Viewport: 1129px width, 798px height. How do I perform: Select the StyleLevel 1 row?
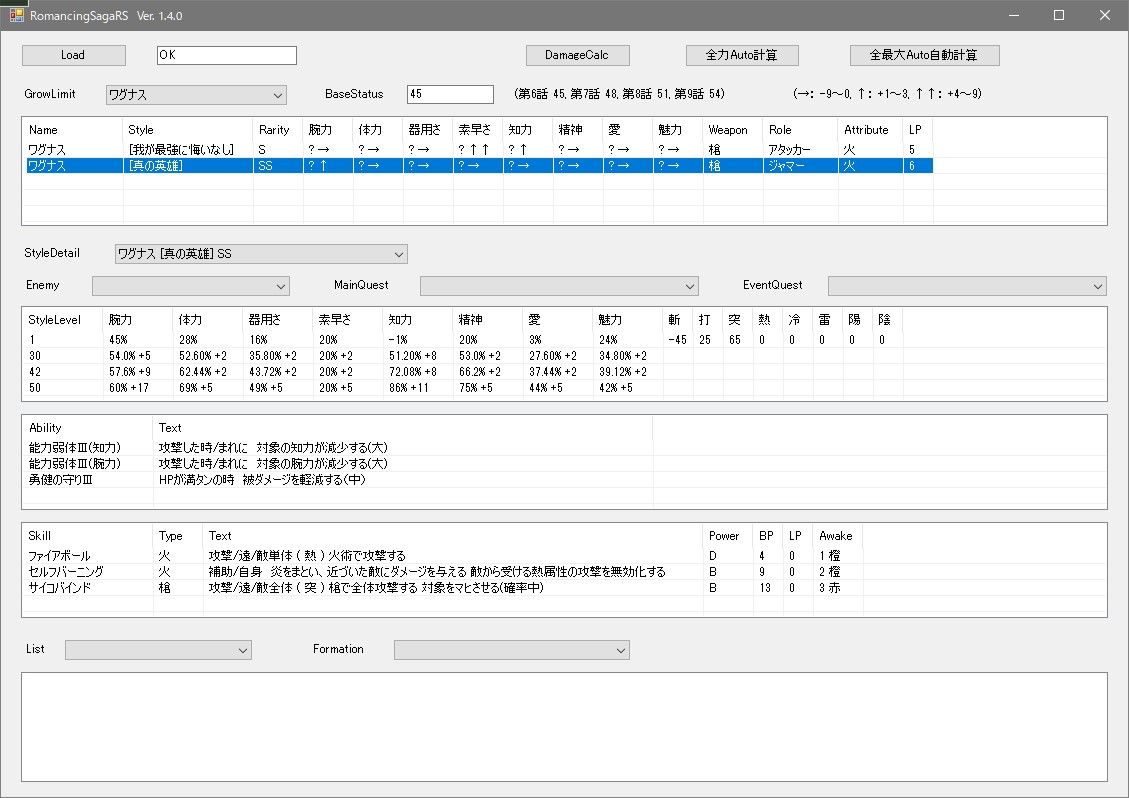click(x=464, y=340)
